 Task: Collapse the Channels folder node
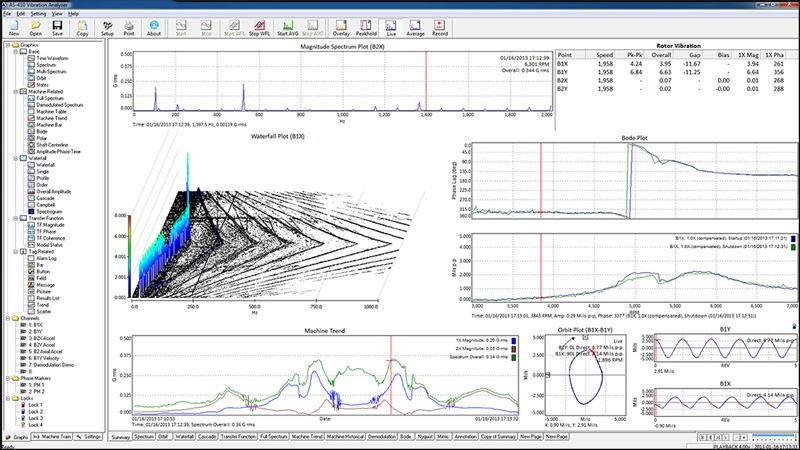(x=8, y=318)
